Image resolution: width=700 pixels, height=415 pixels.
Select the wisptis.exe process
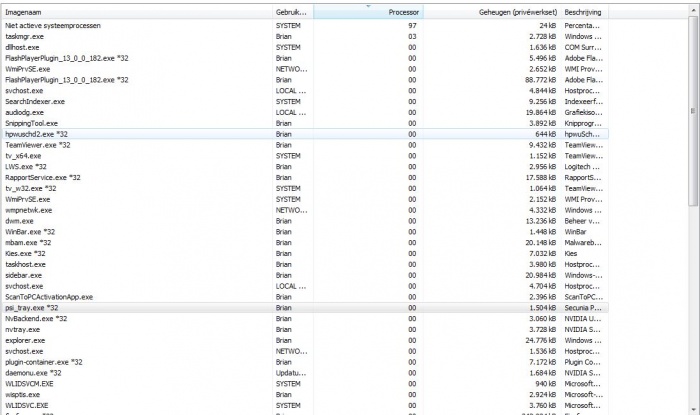coord(305,394)
